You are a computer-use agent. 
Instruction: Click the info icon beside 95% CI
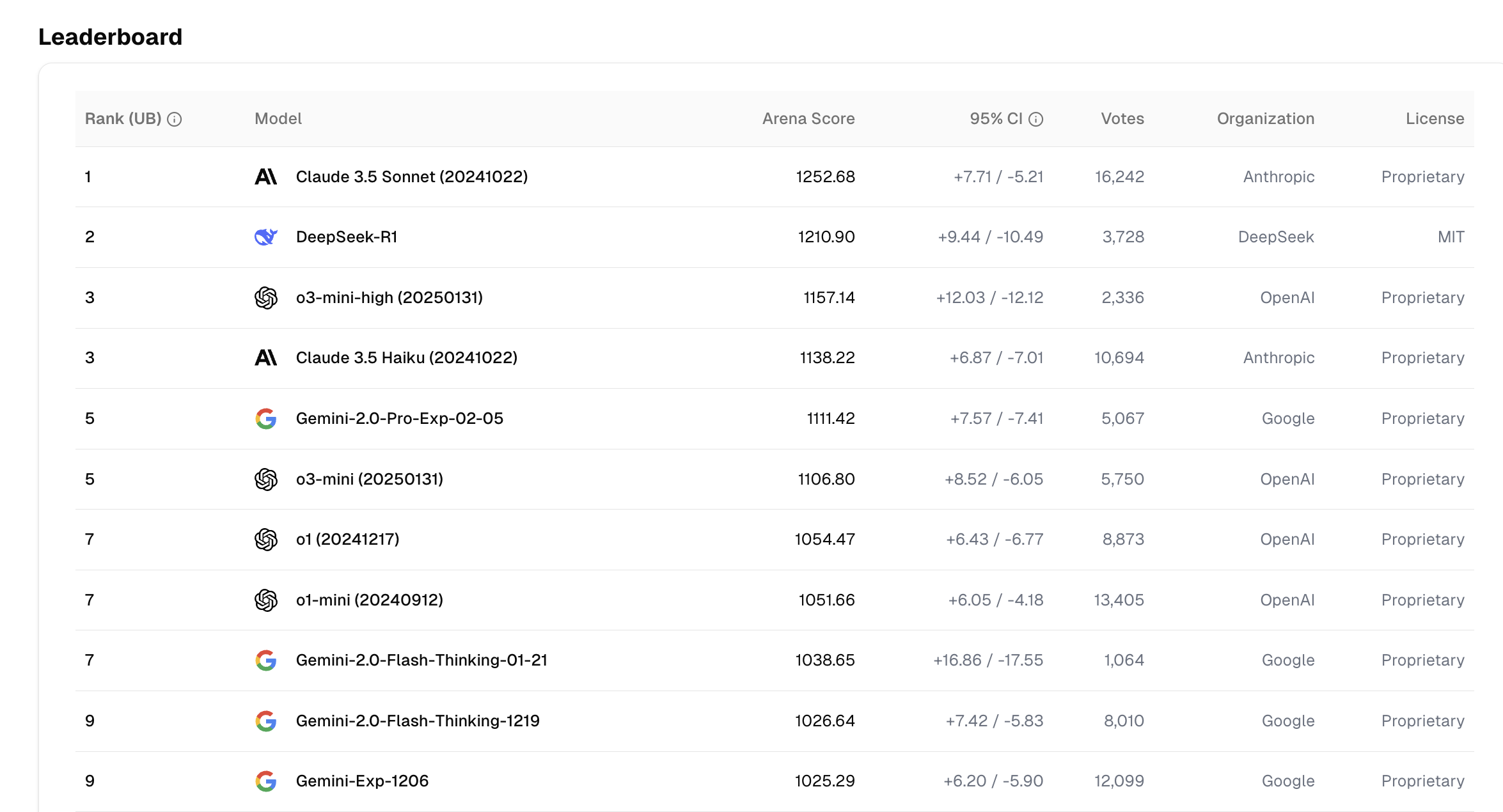coord(1036,119)
